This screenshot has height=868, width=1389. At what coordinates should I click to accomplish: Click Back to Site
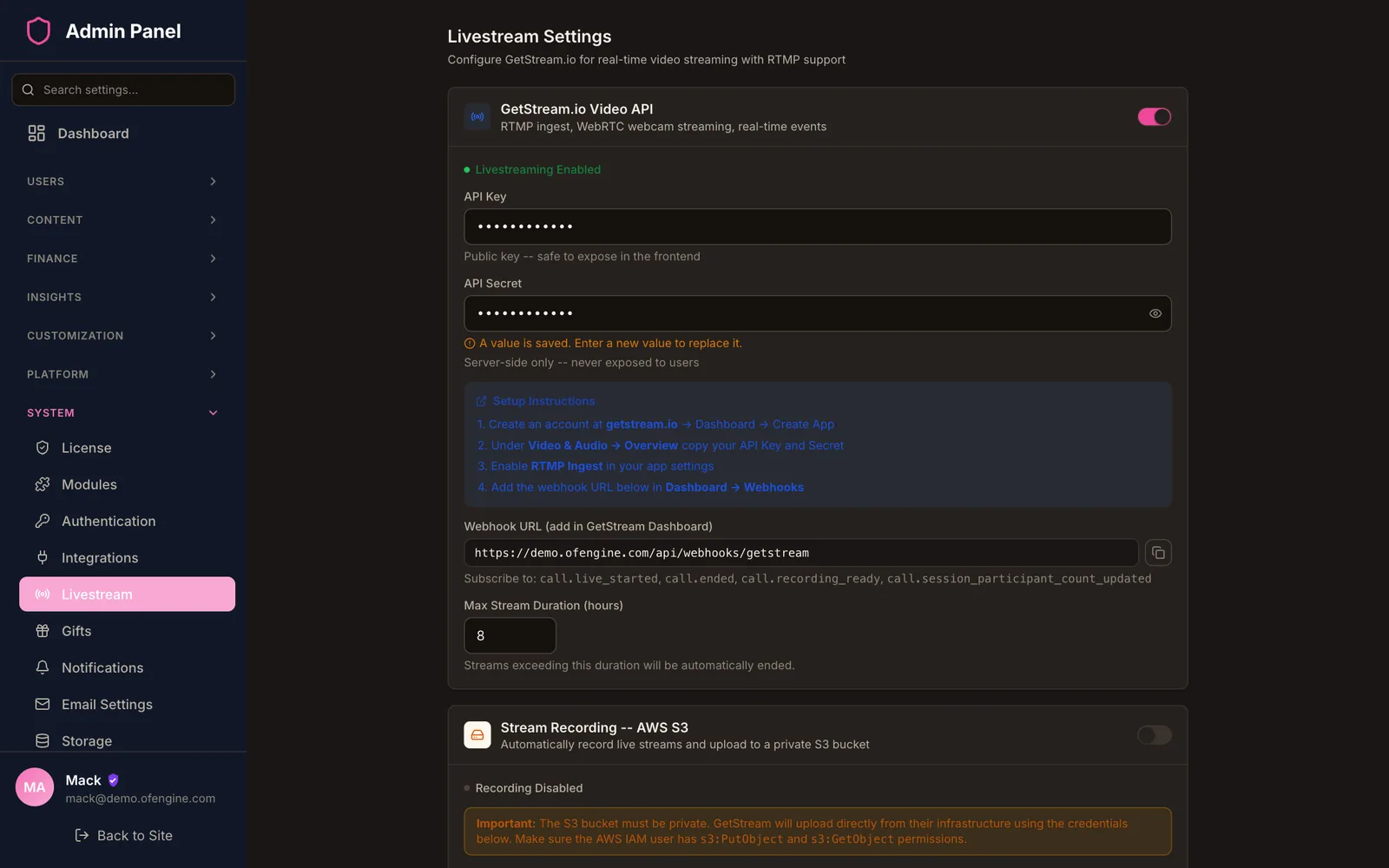[123, 835]
